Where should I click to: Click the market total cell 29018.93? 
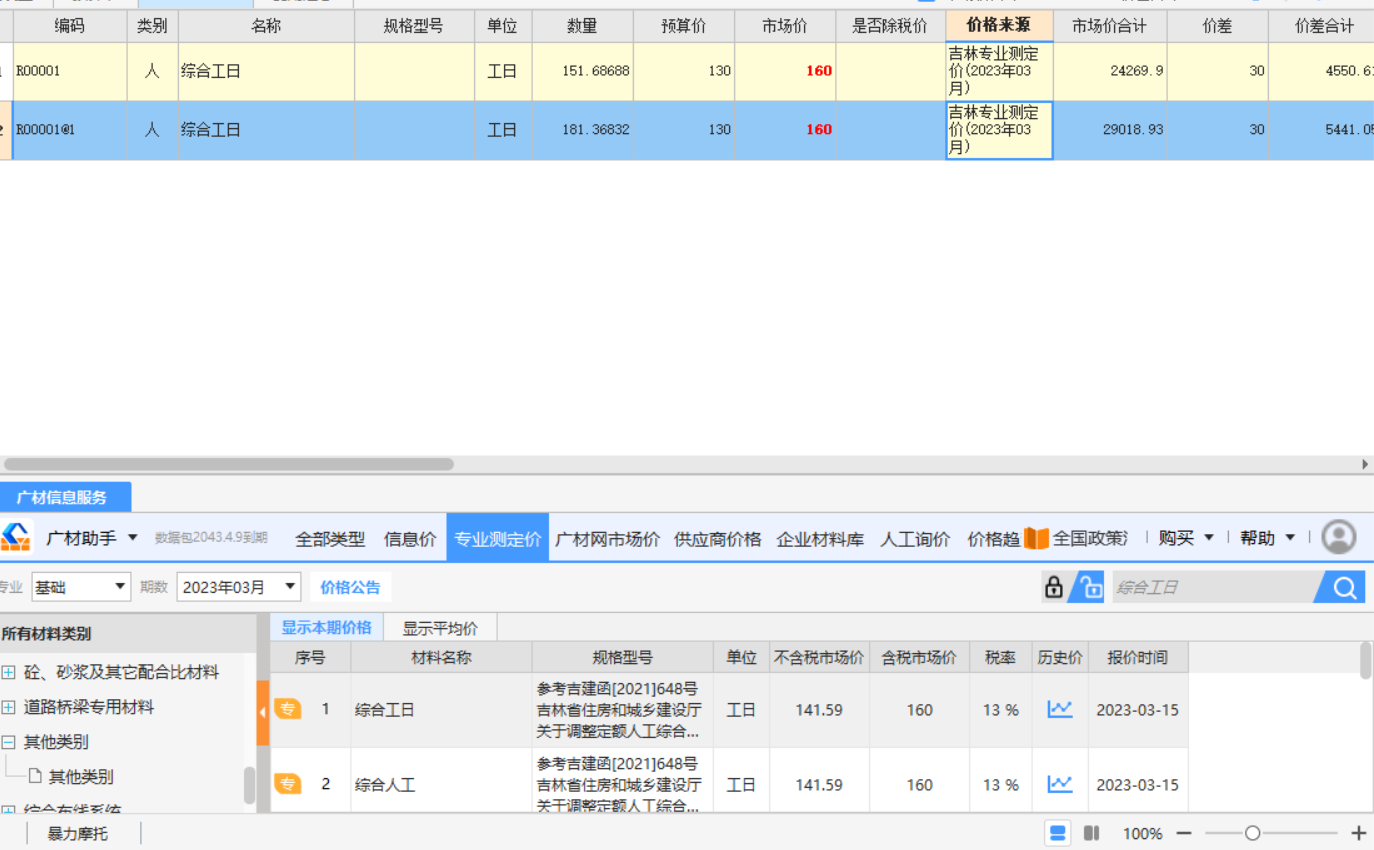coord(1110,130)
